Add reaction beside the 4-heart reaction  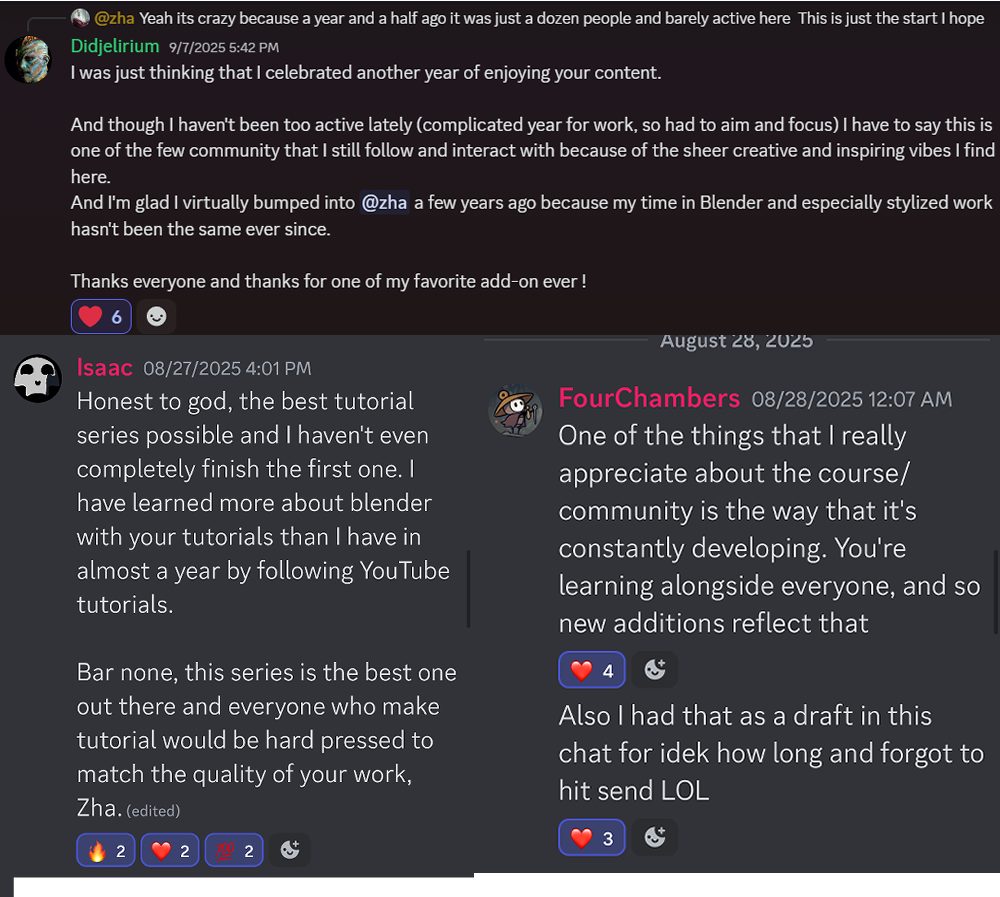point(655,670)
